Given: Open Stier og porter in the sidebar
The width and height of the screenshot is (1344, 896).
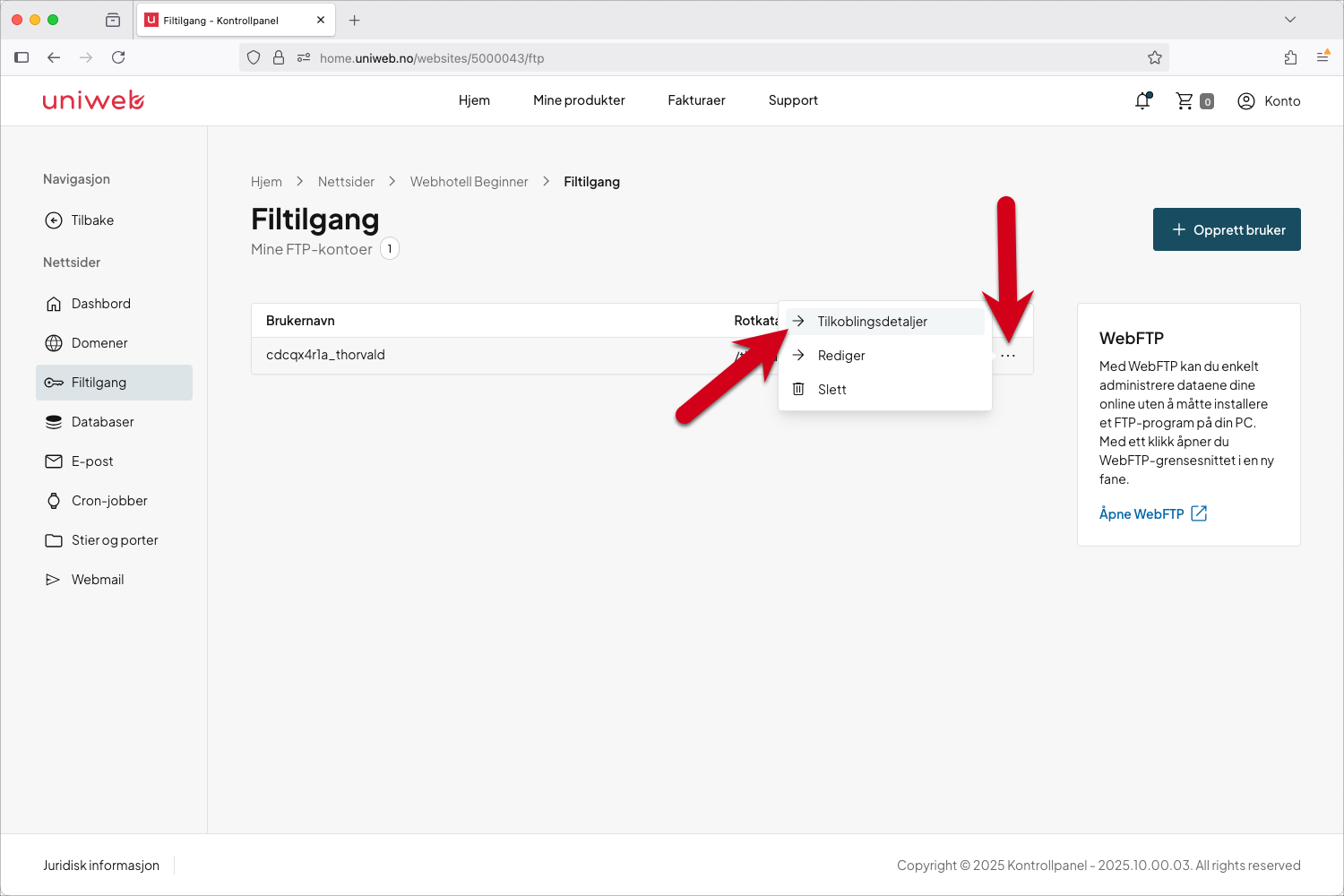Looking at the screenshot, I should pyautogui.click(x=114, y=540).
